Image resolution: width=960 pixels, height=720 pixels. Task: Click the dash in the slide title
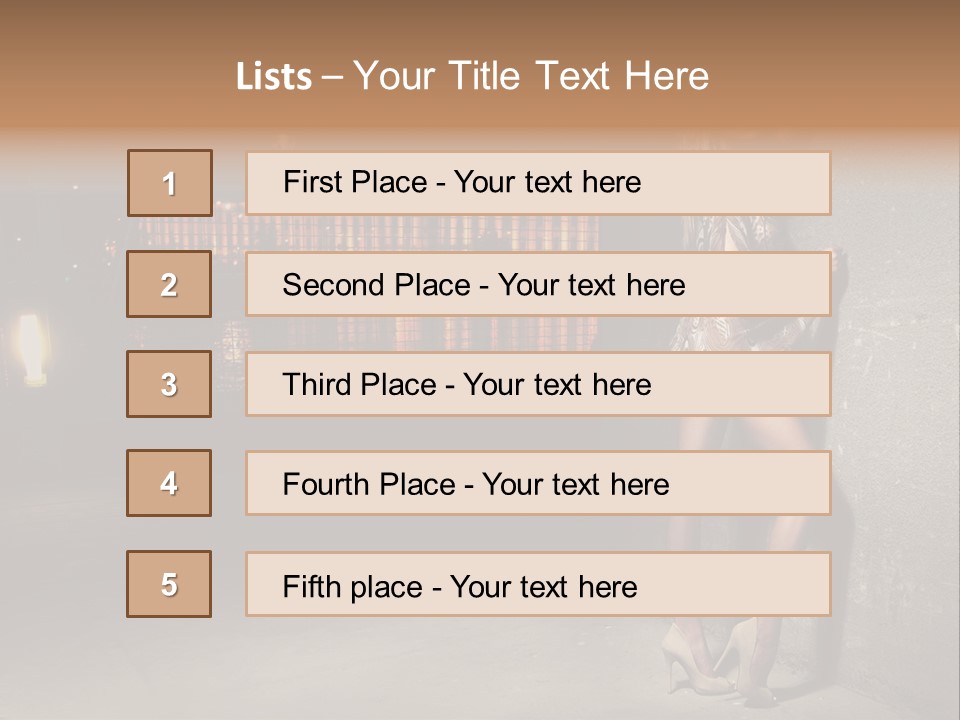[332, 77]
